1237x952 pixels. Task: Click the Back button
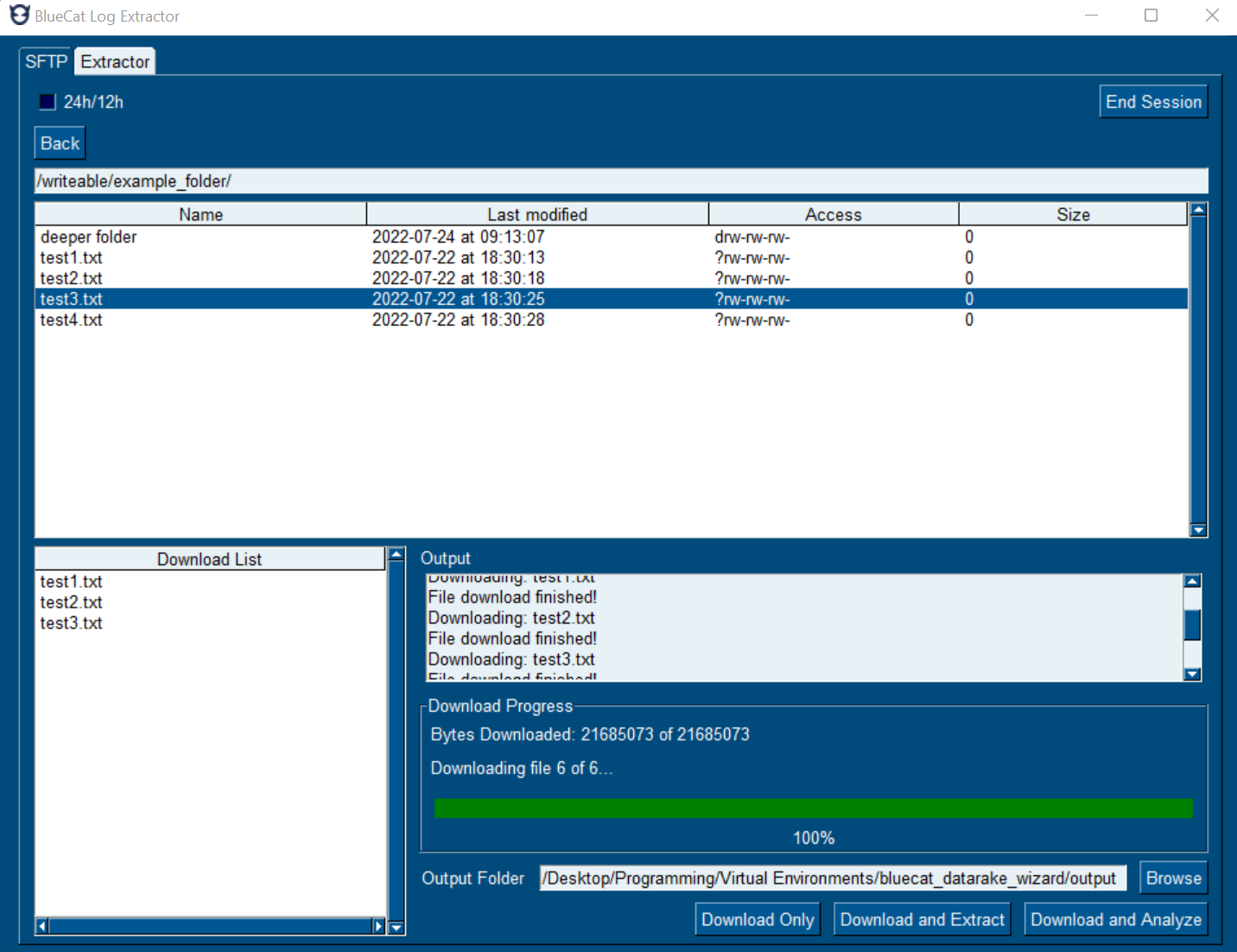pyautogui.click(x=59, y=142)
